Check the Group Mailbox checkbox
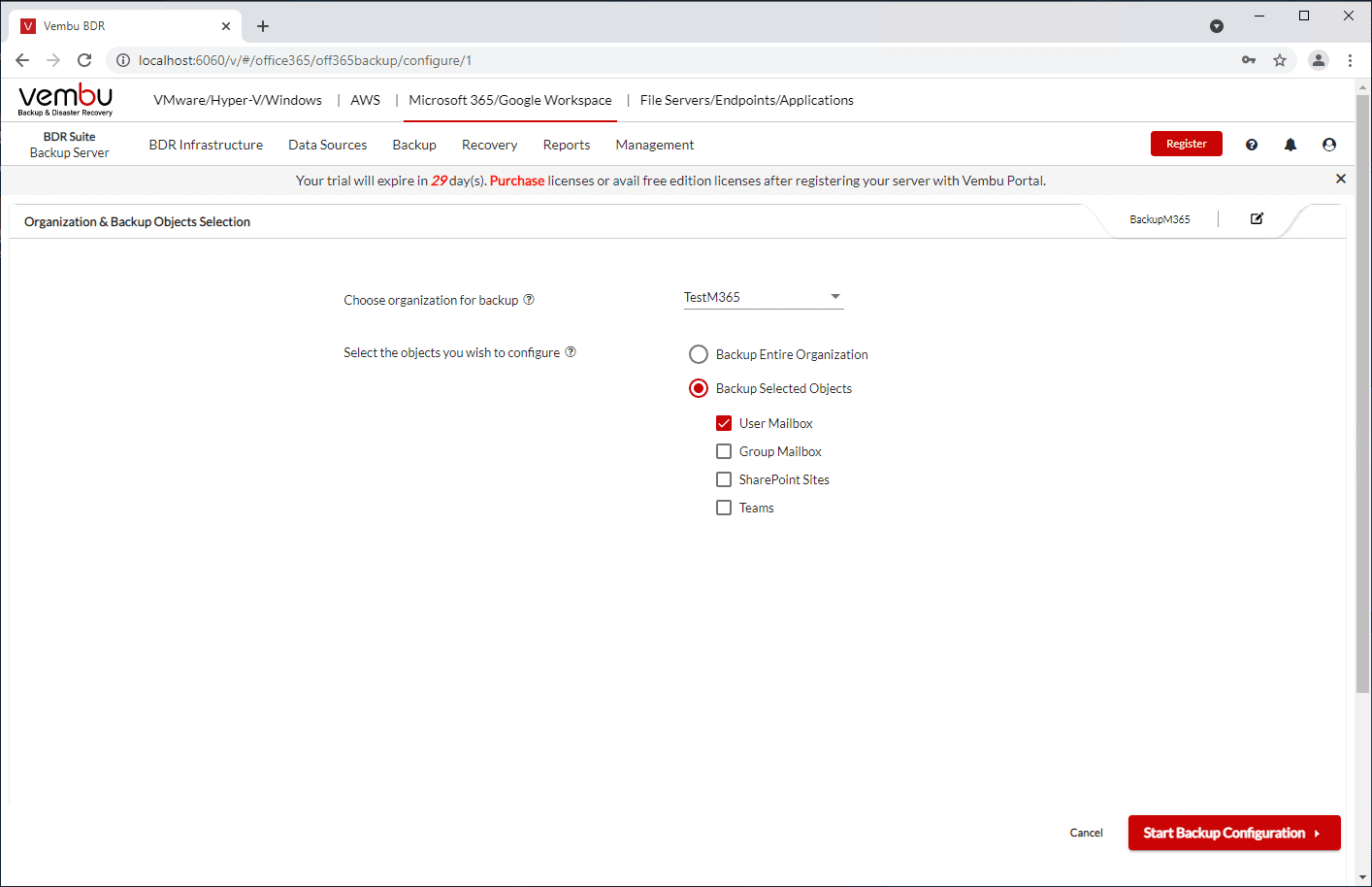1372x887 pixels. coord(724,451)
